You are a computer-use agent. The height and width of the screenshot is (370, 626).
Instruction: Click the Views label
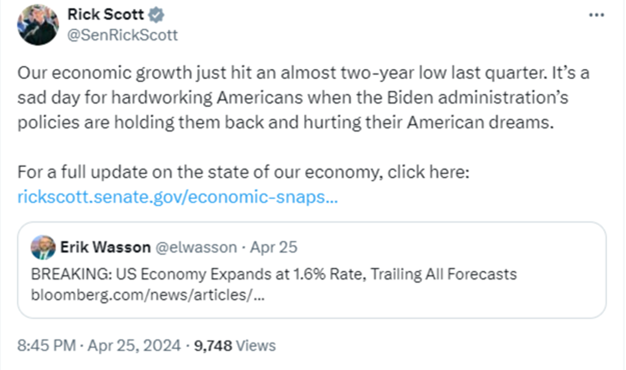click(256, 346)
